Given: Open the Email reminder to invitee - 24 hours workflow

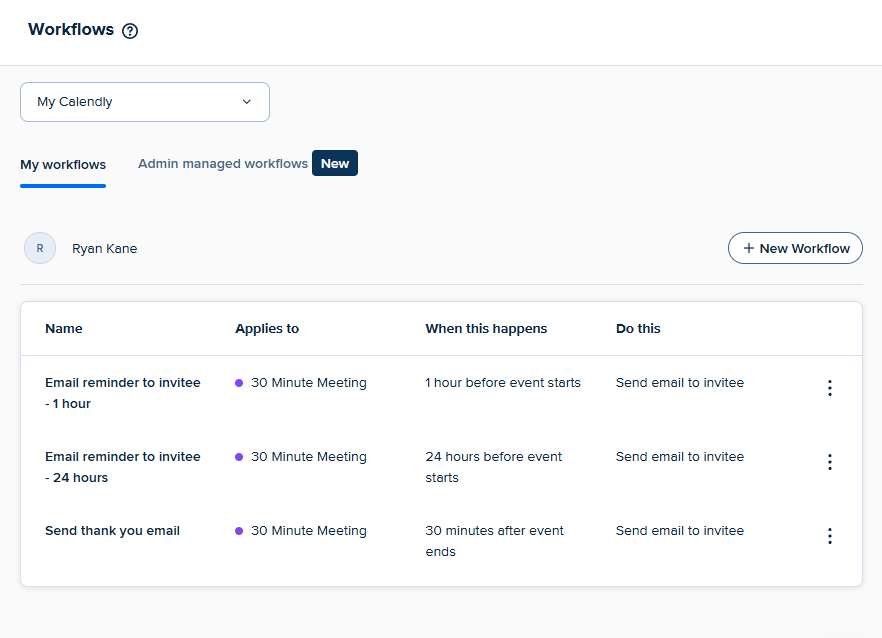Looking at the screenshot, I should (123, 467).
